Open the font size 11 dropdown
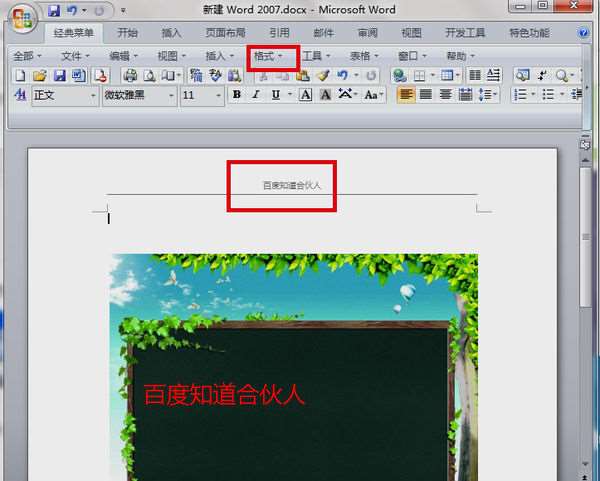The width and height of the screenshot is (600, 481). 218,95
